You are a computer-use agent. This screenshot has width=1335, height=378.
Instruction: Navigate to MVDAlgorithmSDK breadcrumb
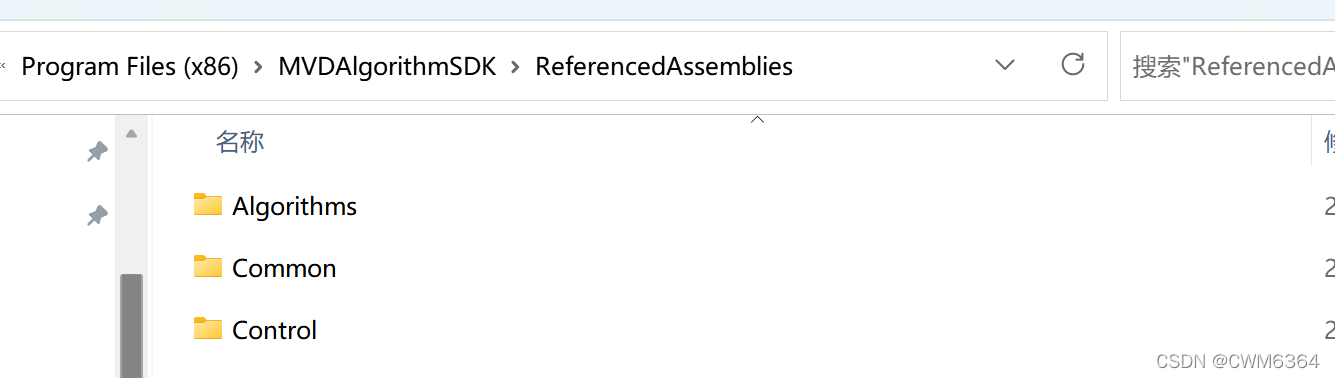[x=387, y=67]
